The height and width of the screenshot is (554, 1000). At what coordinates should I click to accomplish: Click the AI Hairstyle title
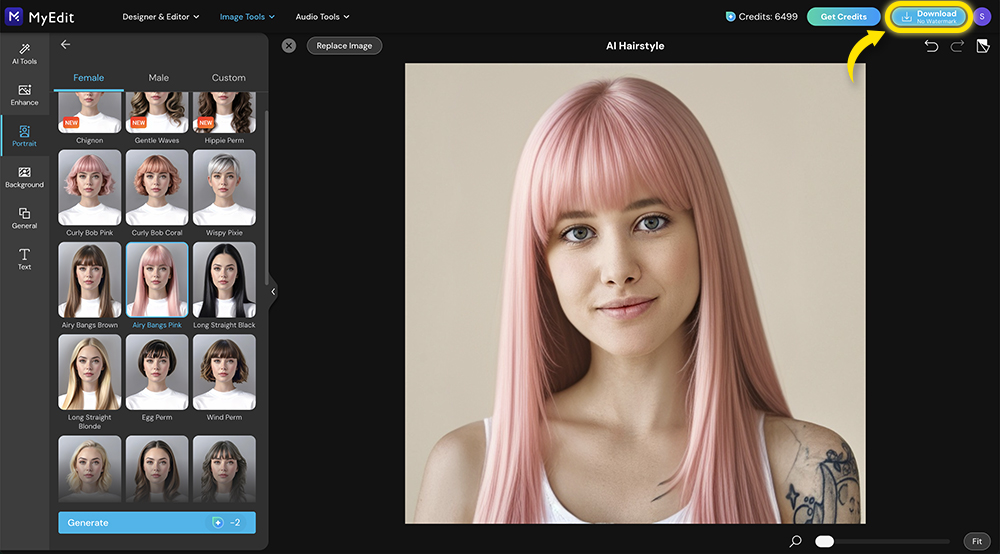point(635,46)
